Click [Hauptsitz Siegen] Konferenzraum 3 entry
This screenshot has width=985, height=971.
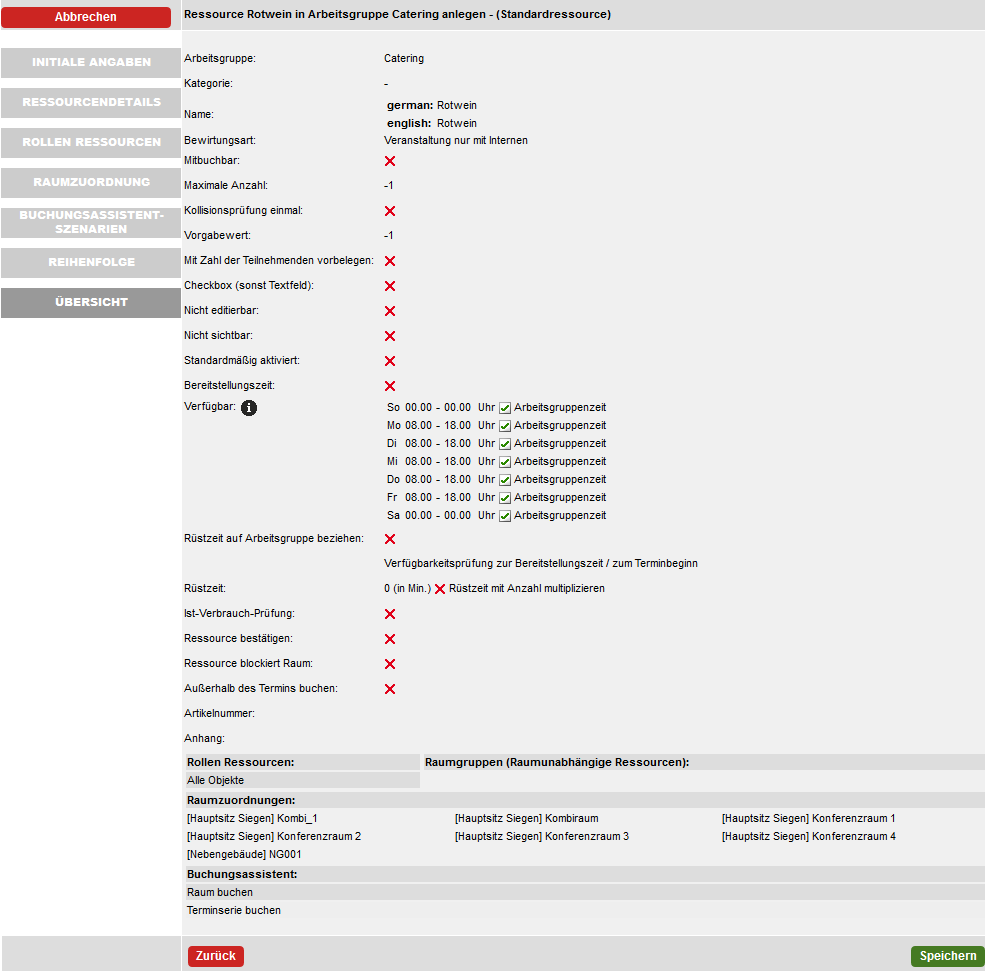point(541,837)
